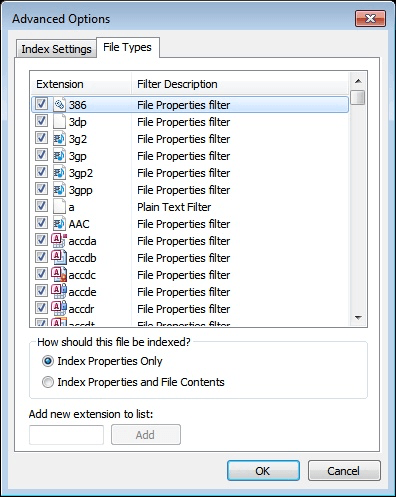Click the accdb database file icon
Image resolution: width=396 pixels, height=497 pixels.
tap(59, 258)
